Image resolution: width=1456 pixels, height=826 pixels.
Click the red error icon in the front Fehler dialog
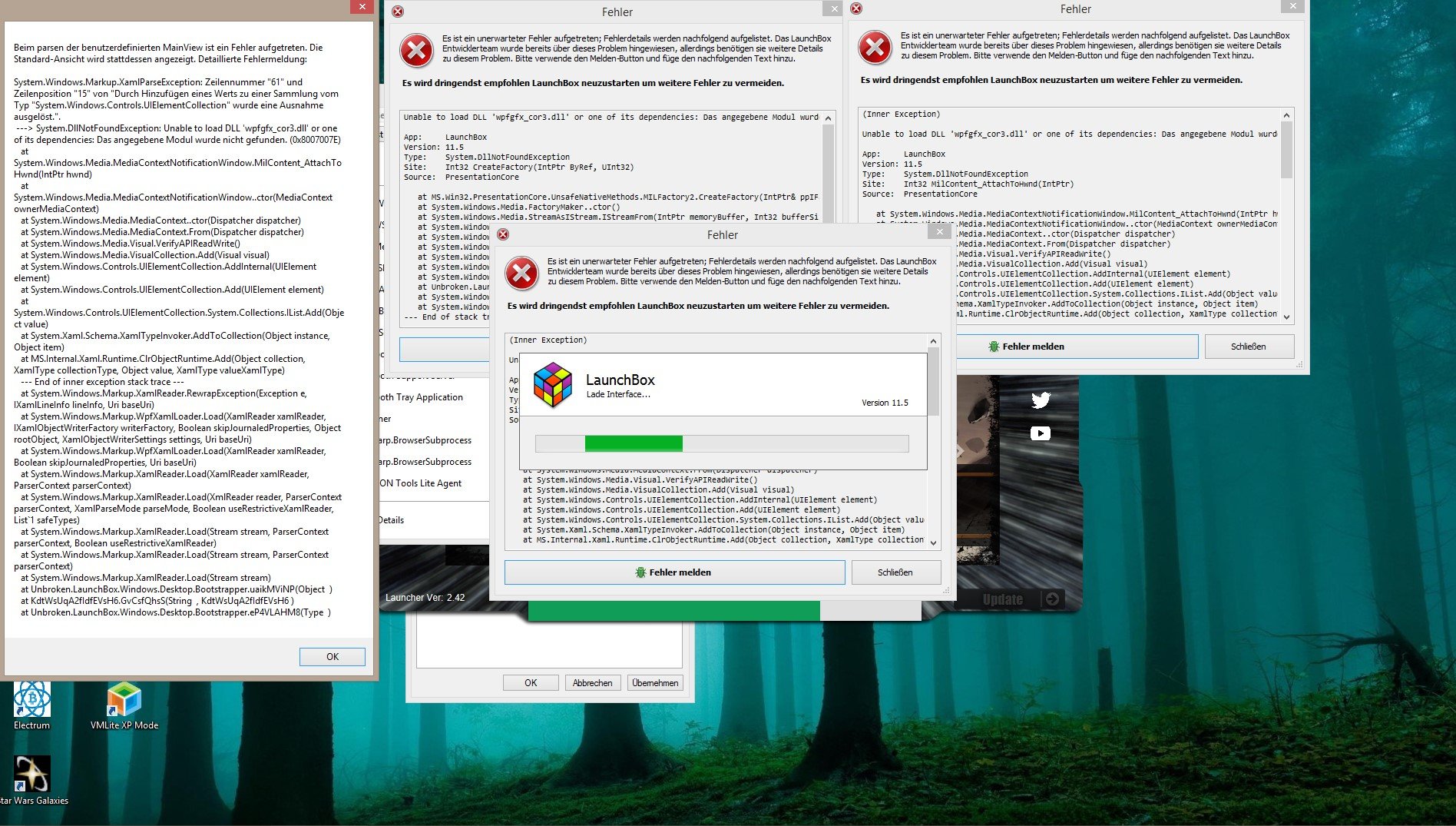[522, 274]
